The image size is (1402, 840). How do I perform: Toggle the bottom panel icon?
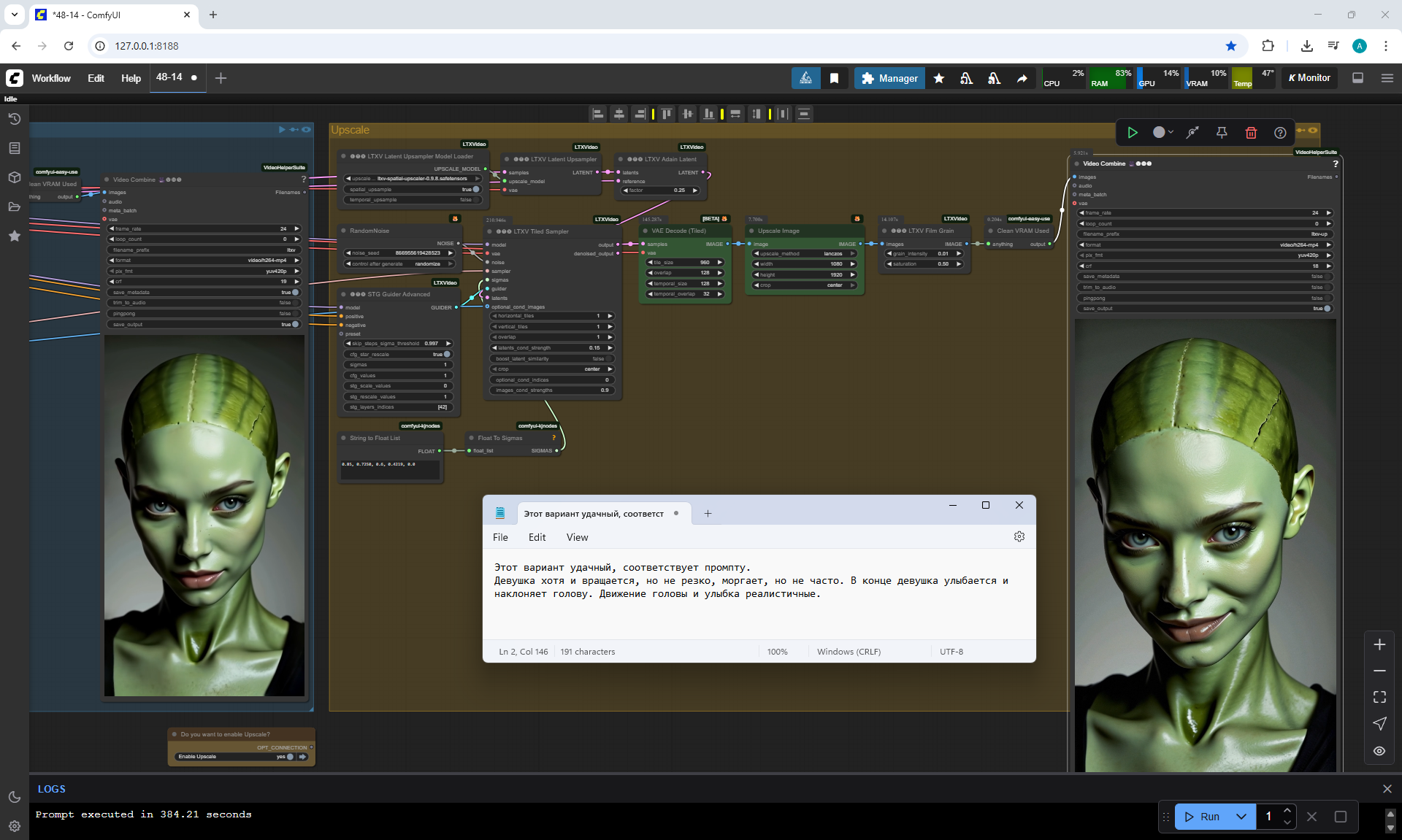coord(1358,78)
